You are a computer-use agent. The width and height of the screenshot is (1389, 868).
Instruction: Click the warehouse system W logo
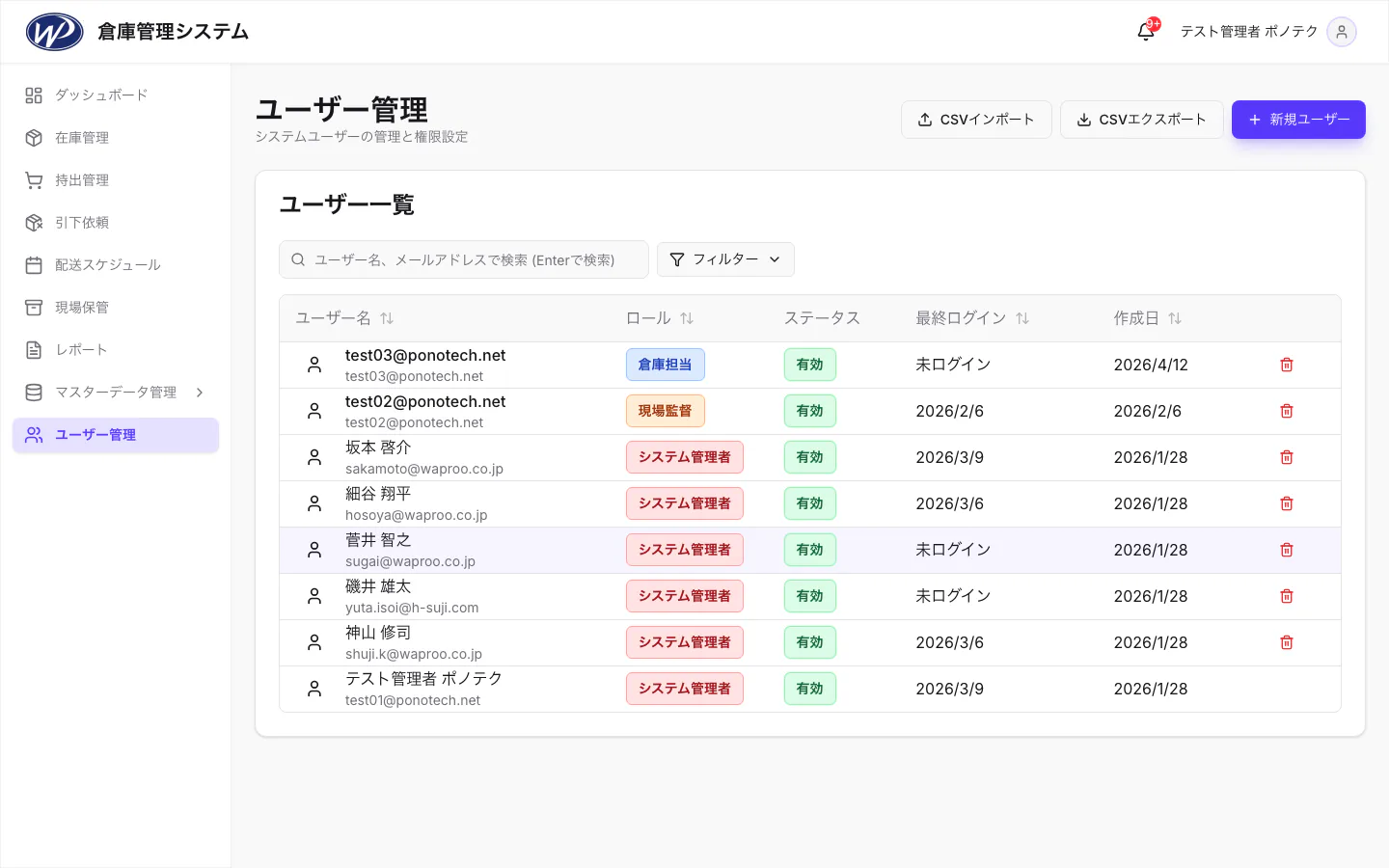55,32
